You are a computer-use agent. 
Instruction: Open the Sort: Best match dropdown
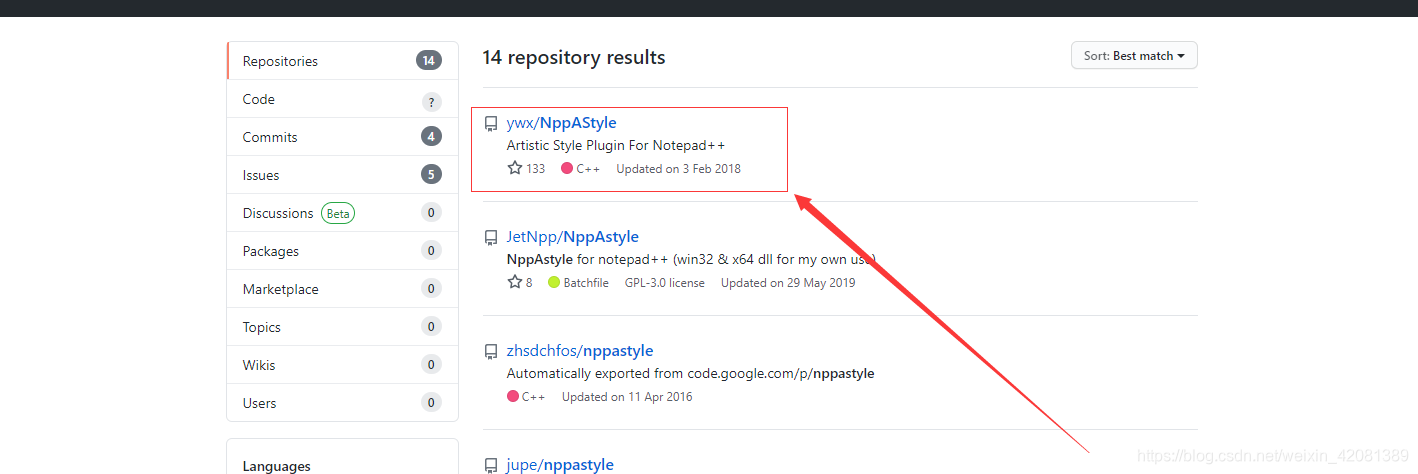coord(1134,56)
